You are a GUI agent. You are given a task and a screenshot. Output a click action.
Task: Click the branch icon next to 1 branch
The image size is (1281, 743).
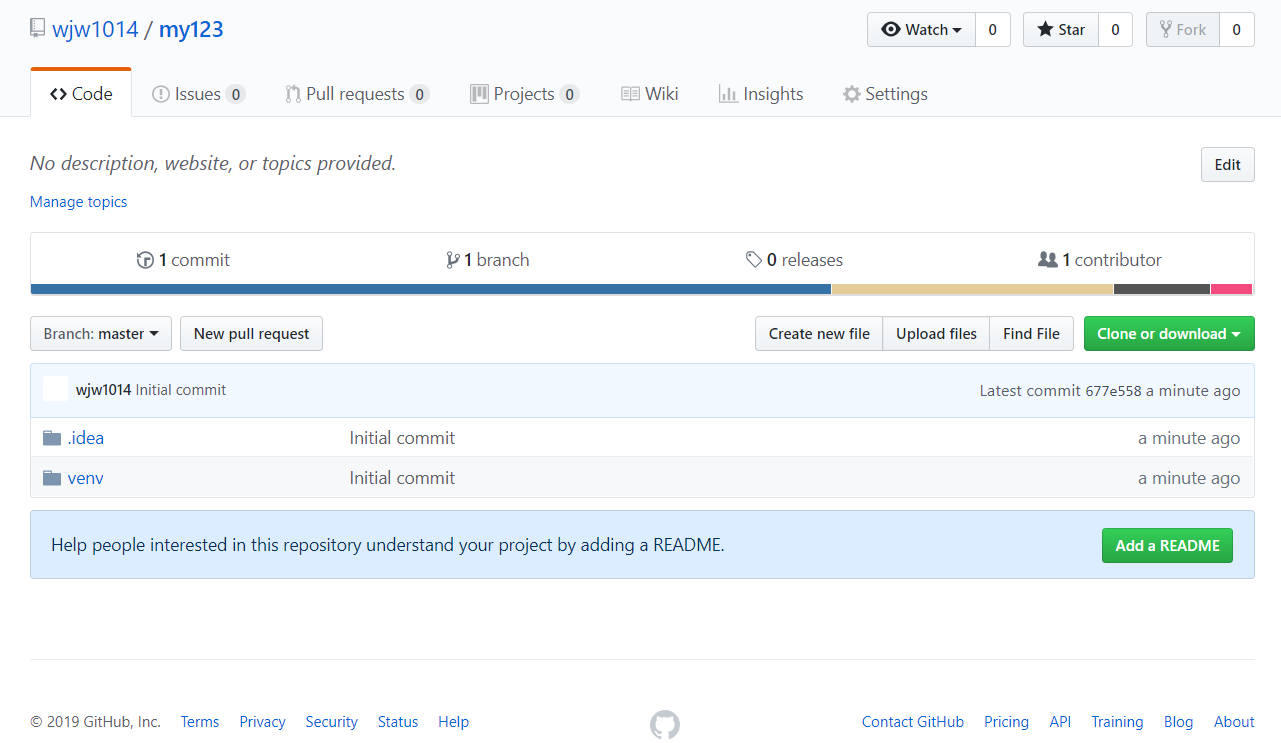tap(452, 260)
